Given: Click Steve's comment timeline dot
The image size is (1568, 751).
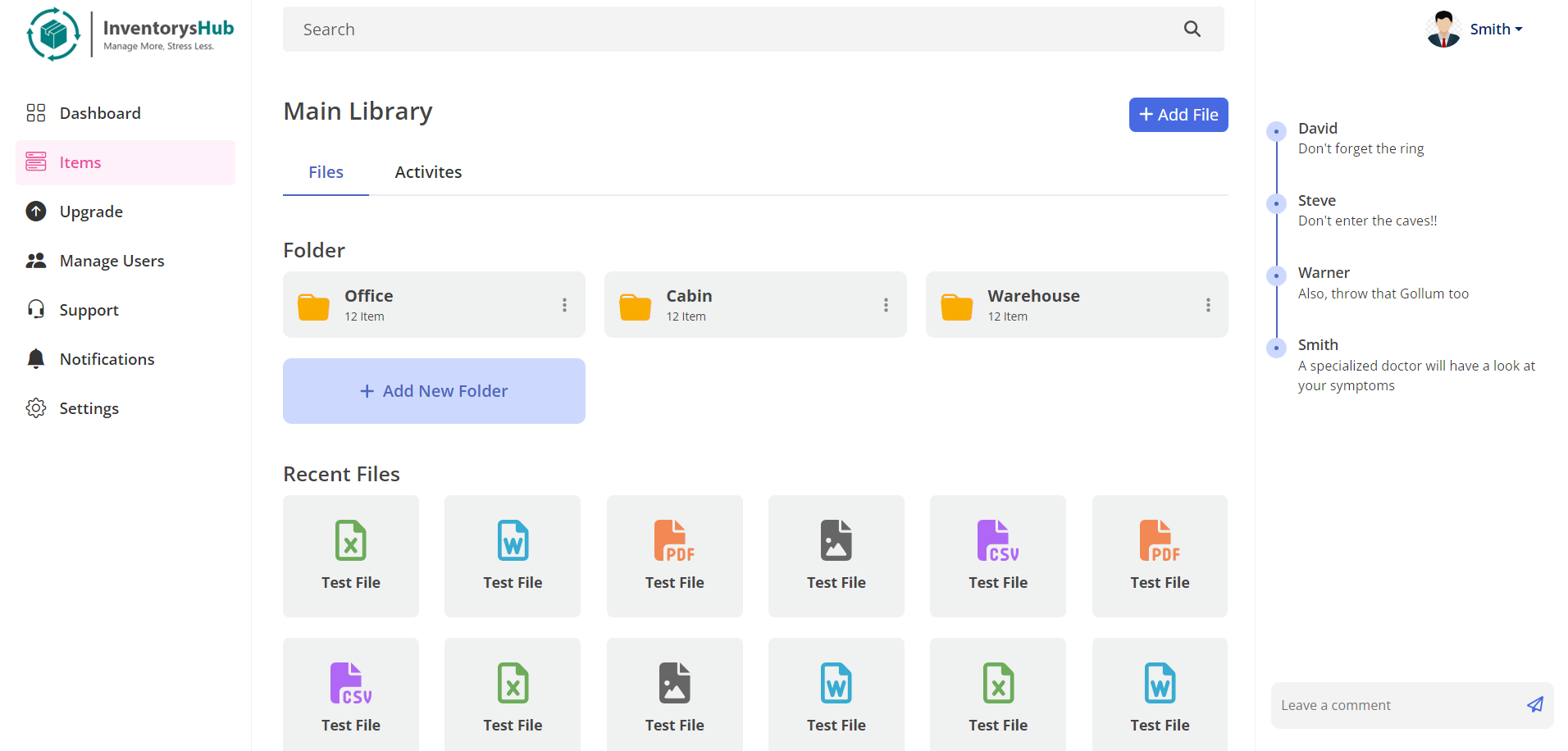Looking at the screenshot, I should pyautogui.click(x=1276, y=203).
